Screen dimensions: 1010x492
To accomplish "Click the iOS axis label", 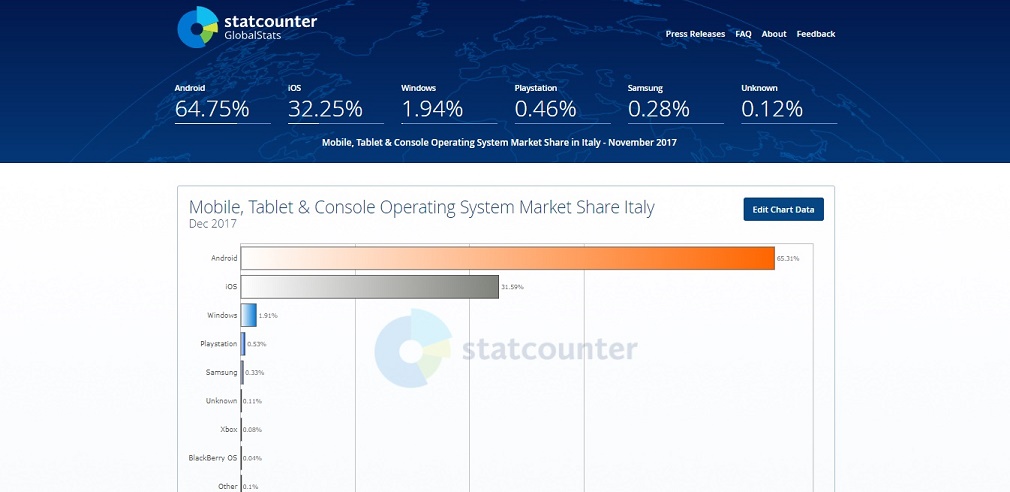I will click(x=231, y=287).
